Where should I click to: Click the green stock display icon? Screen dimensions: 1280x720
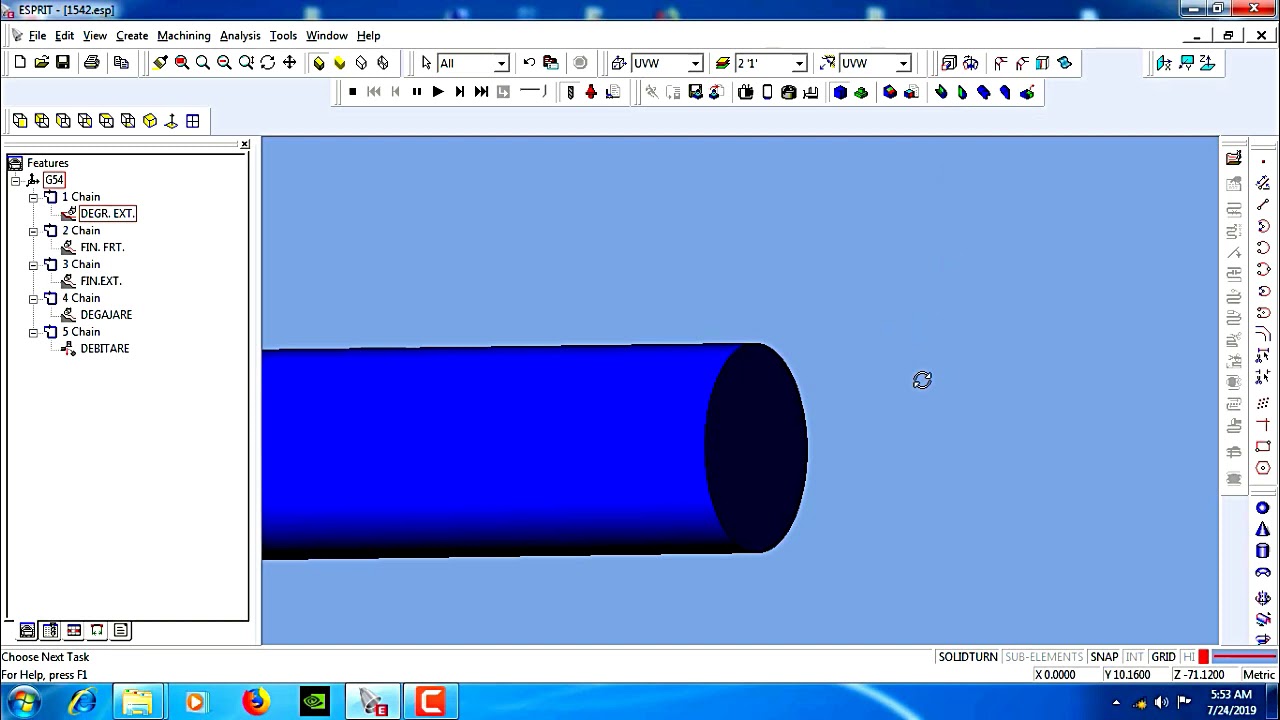pos(861,92)
